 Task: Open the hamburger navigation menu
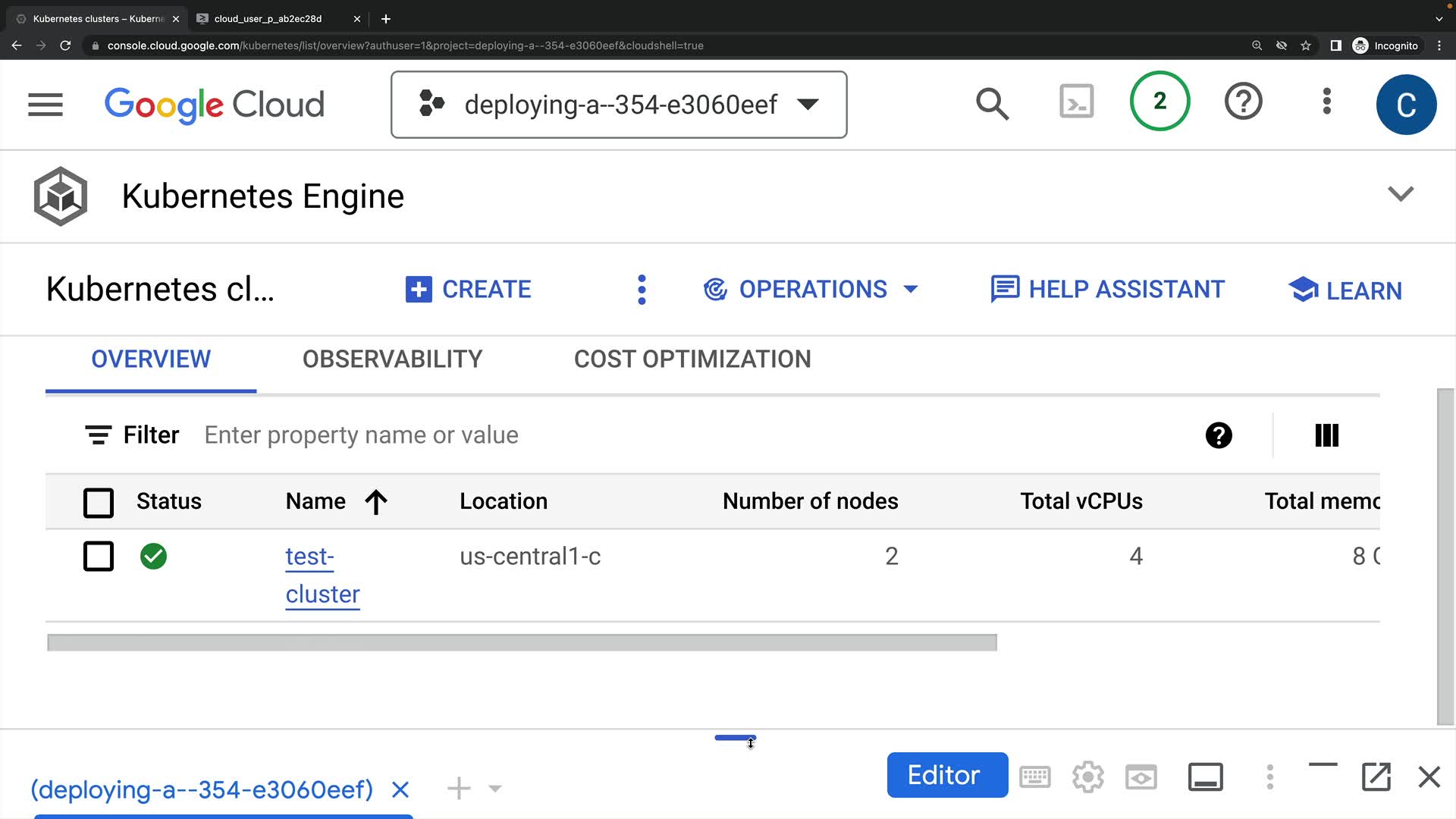click(45, 105)
